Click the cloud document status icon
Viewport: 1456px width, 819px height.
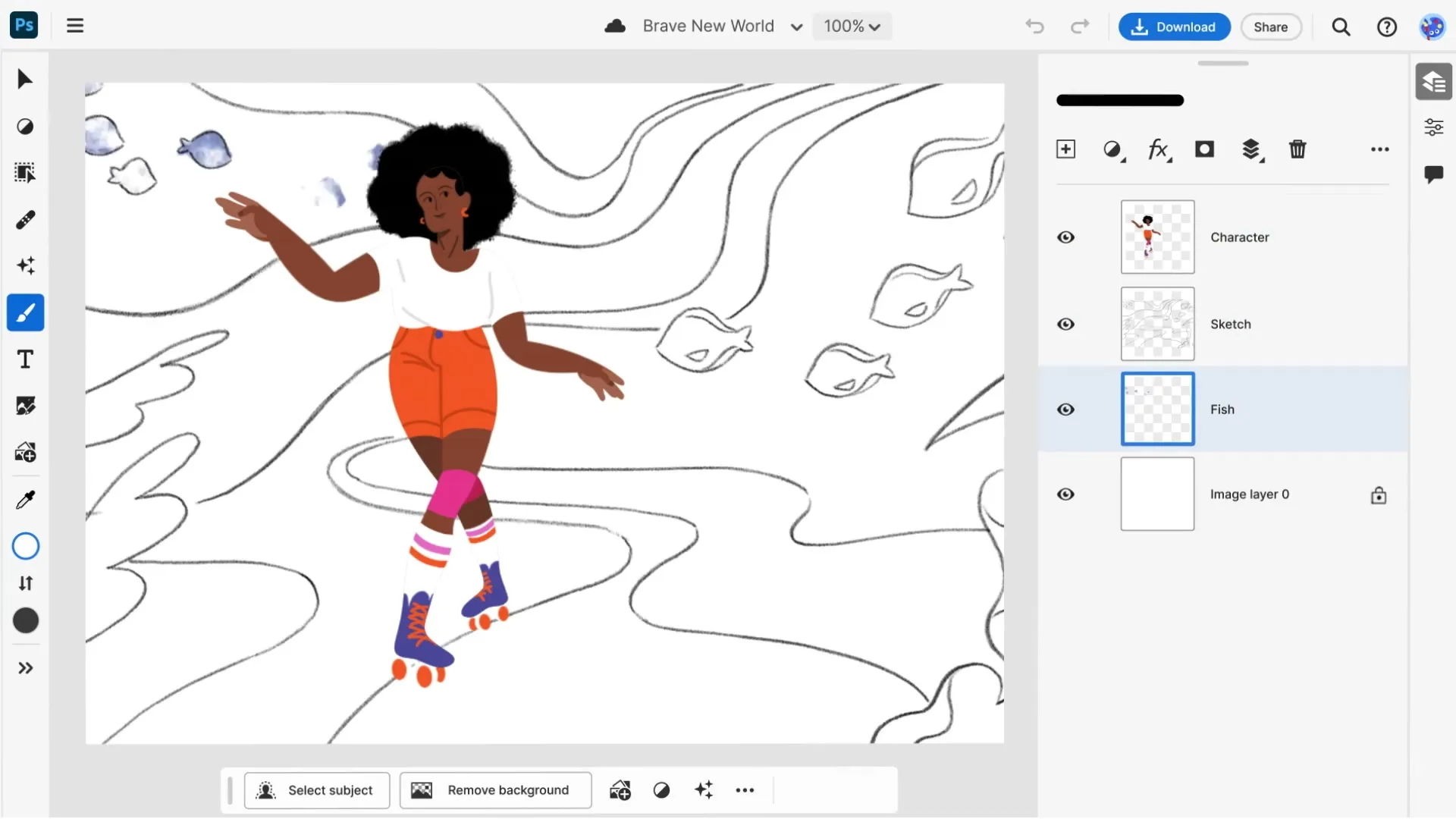pos(615,27)
